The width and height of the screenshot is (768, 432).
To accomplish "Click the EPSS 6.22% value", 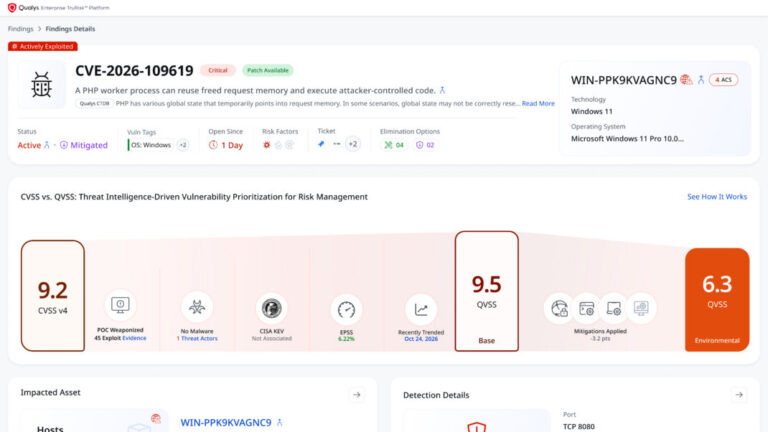I will tap(346, 339).
